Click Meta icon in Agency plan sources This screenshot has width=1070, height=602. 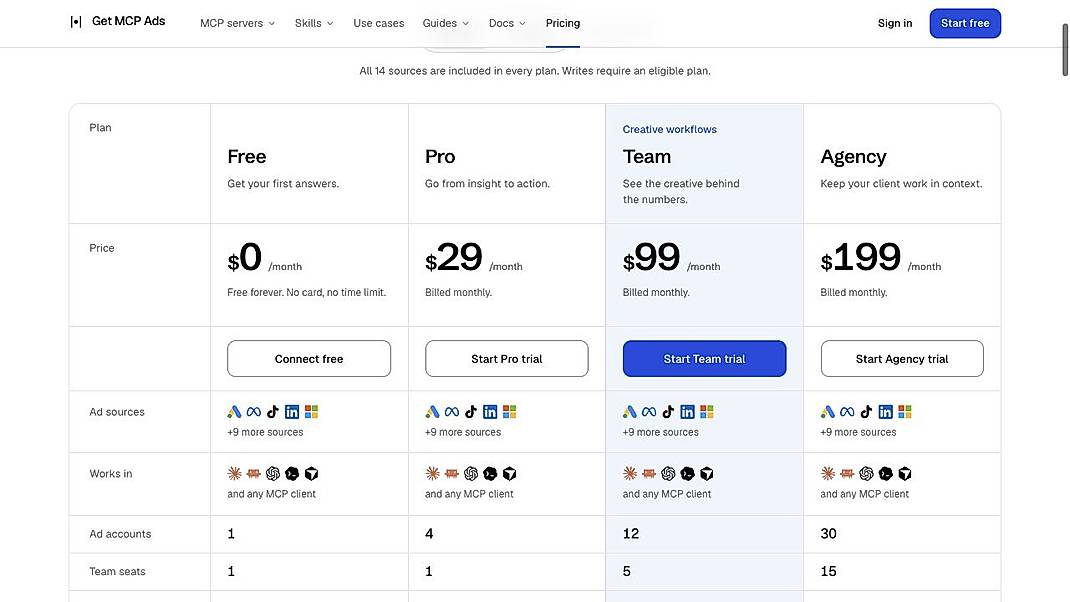pyautogui.click(x=847, y=412)
